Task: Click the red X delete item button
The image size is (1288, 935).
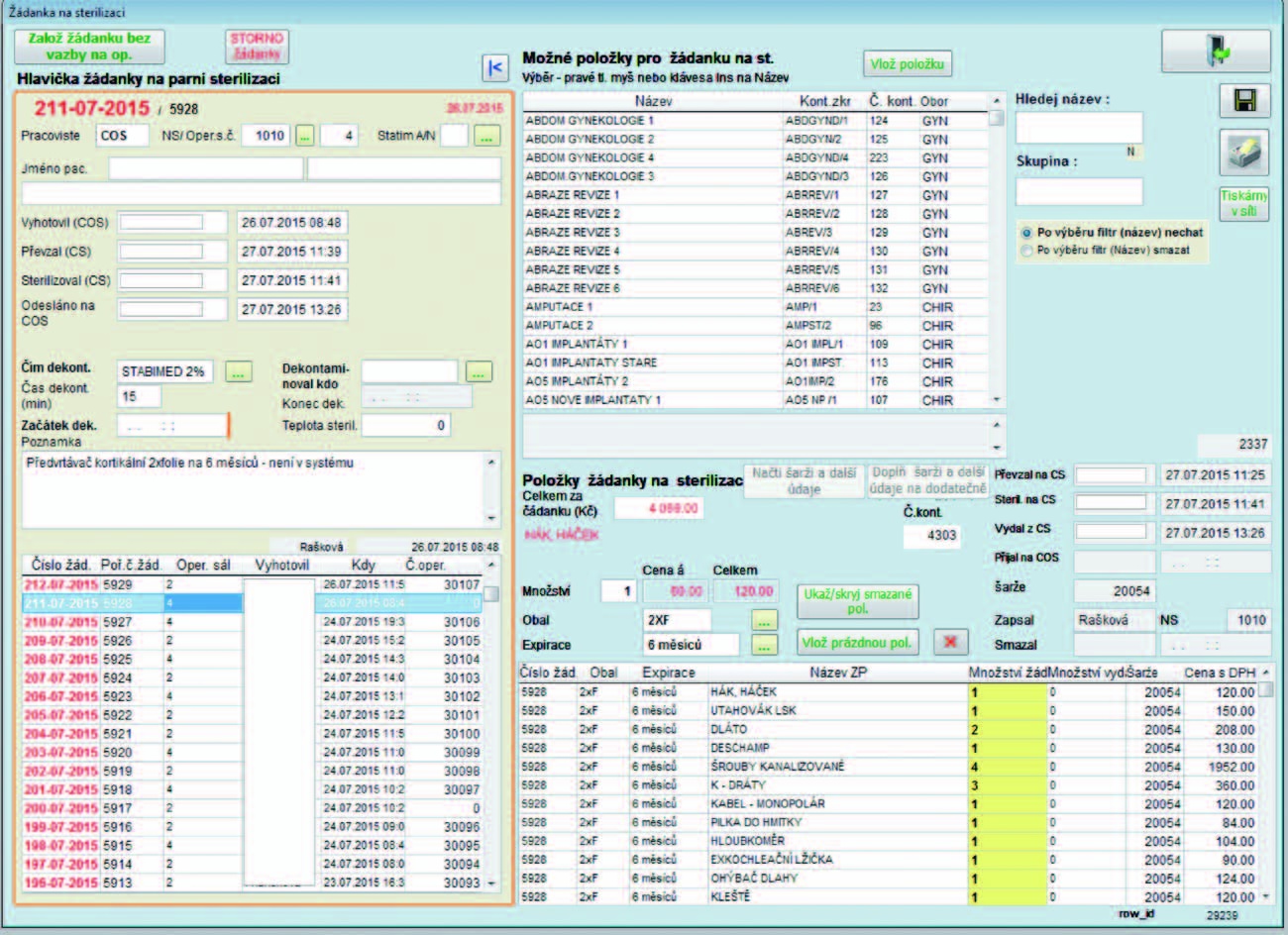Action: 950,642
